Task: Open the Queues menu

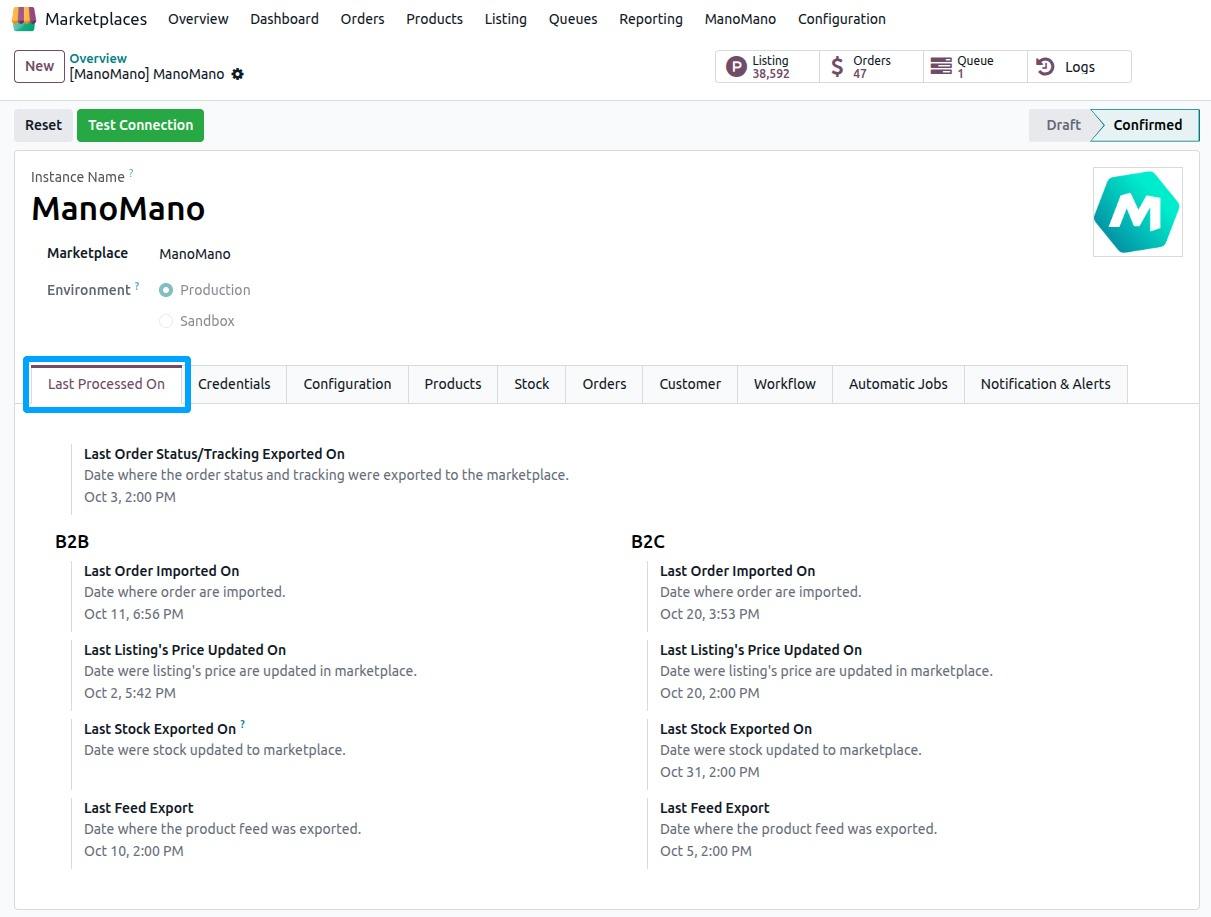Action: 573,19
